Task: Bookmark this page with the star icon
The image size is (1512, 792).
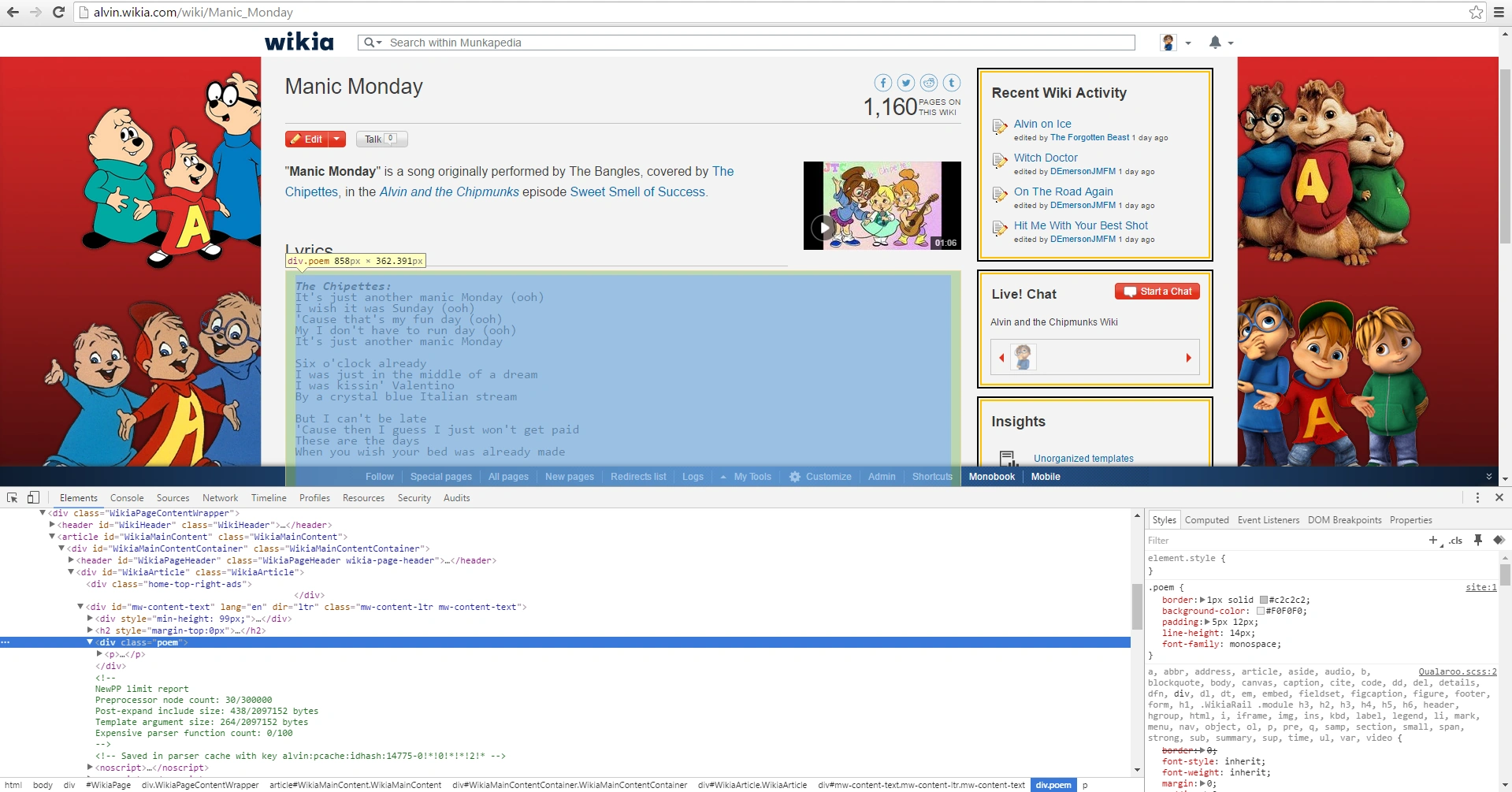Action: (1476, 13)
